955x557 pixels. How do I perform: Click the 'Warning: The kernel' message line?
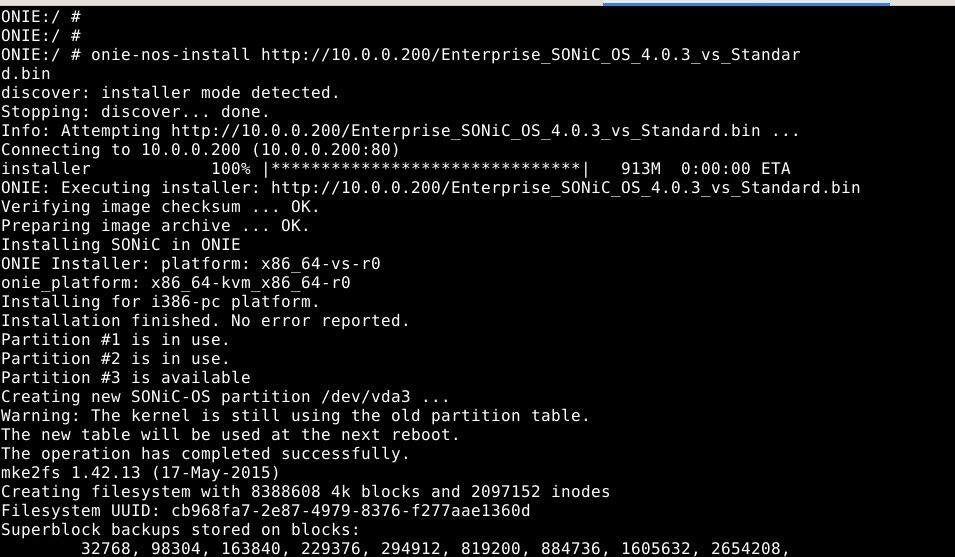(x=295, y=416)
